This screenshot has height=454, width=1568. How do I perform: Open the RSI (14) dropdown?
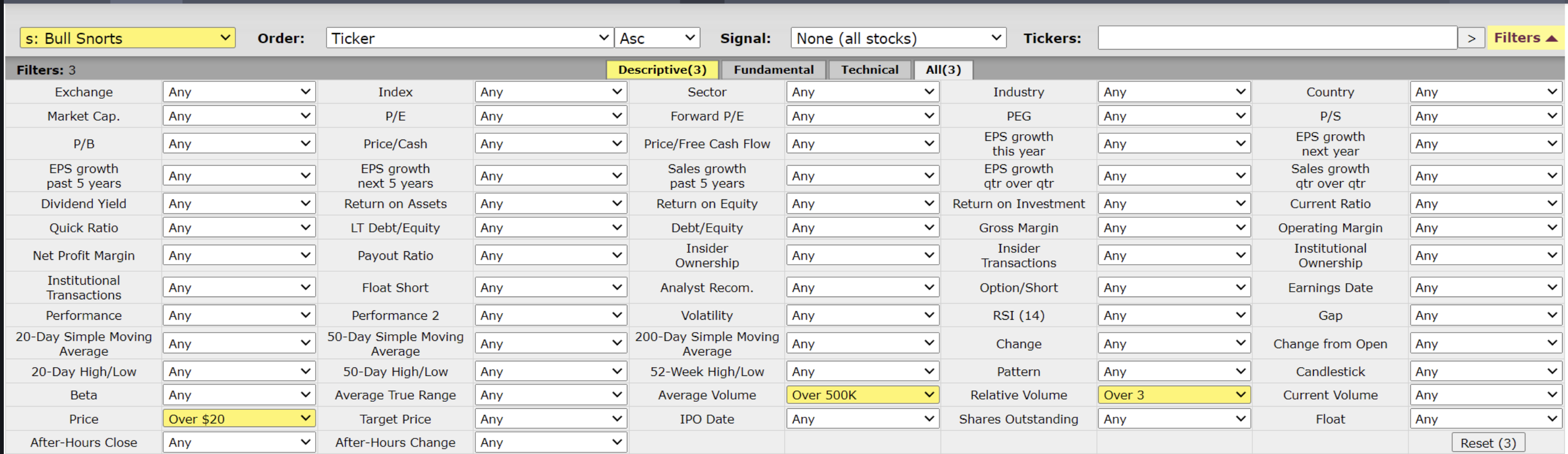click(1174, 315)
